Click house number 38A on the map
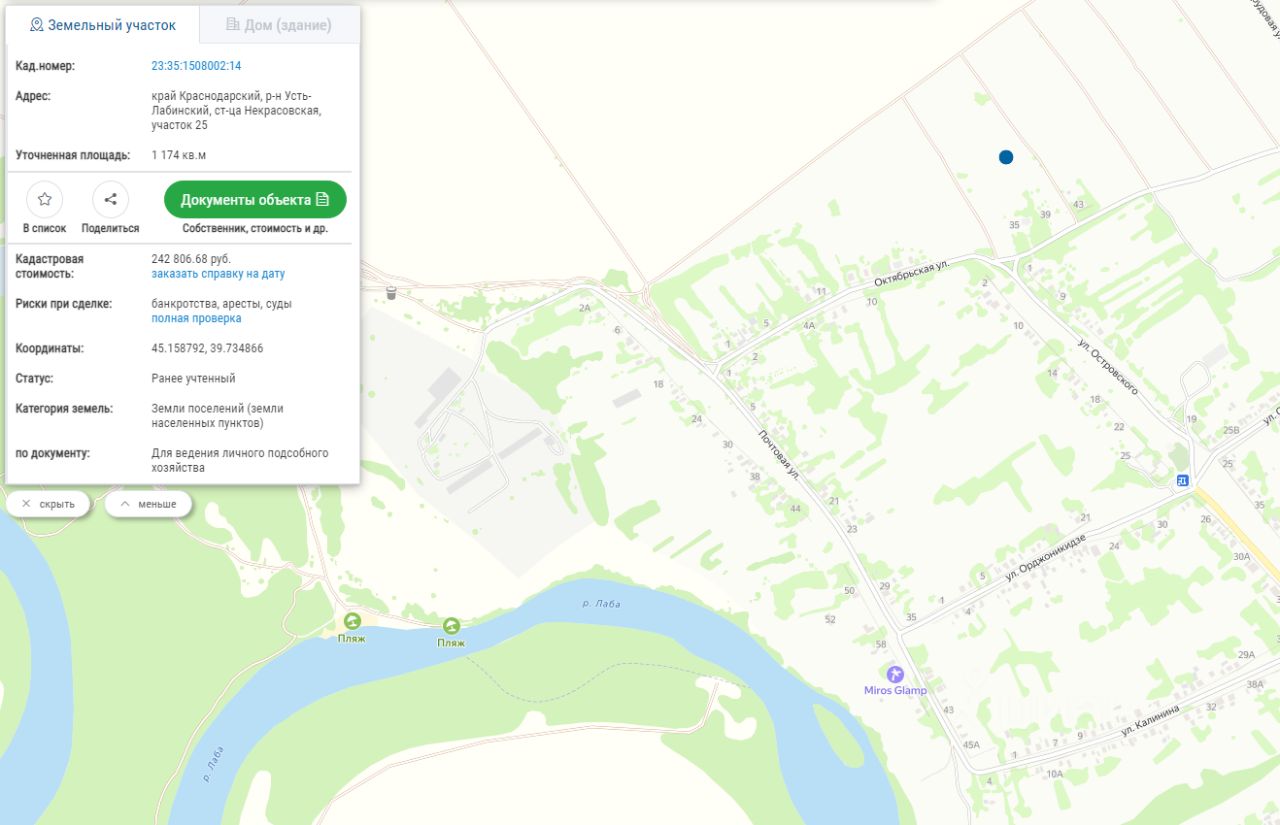1280x825 pixels. point(1256,685)
